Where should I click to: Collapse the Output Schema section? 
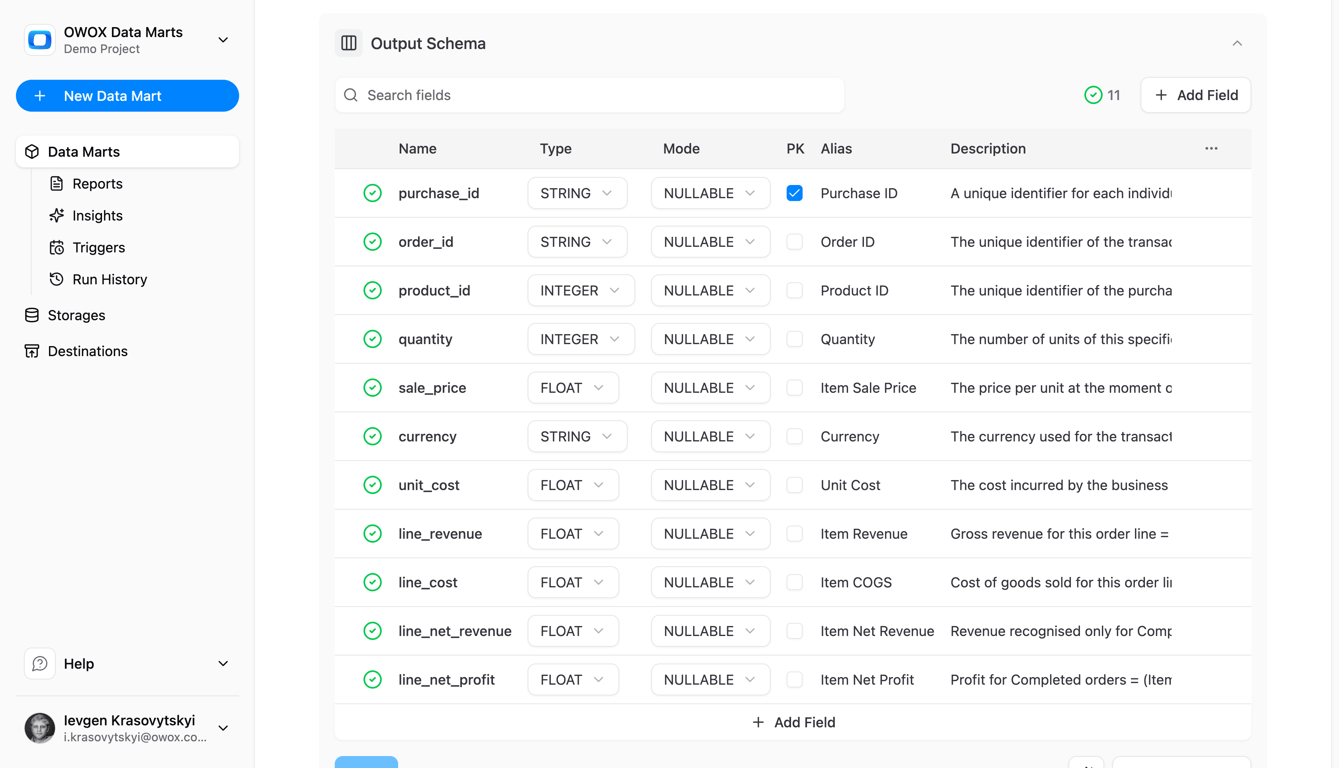pyautogui.click(x=1237, y=43)
